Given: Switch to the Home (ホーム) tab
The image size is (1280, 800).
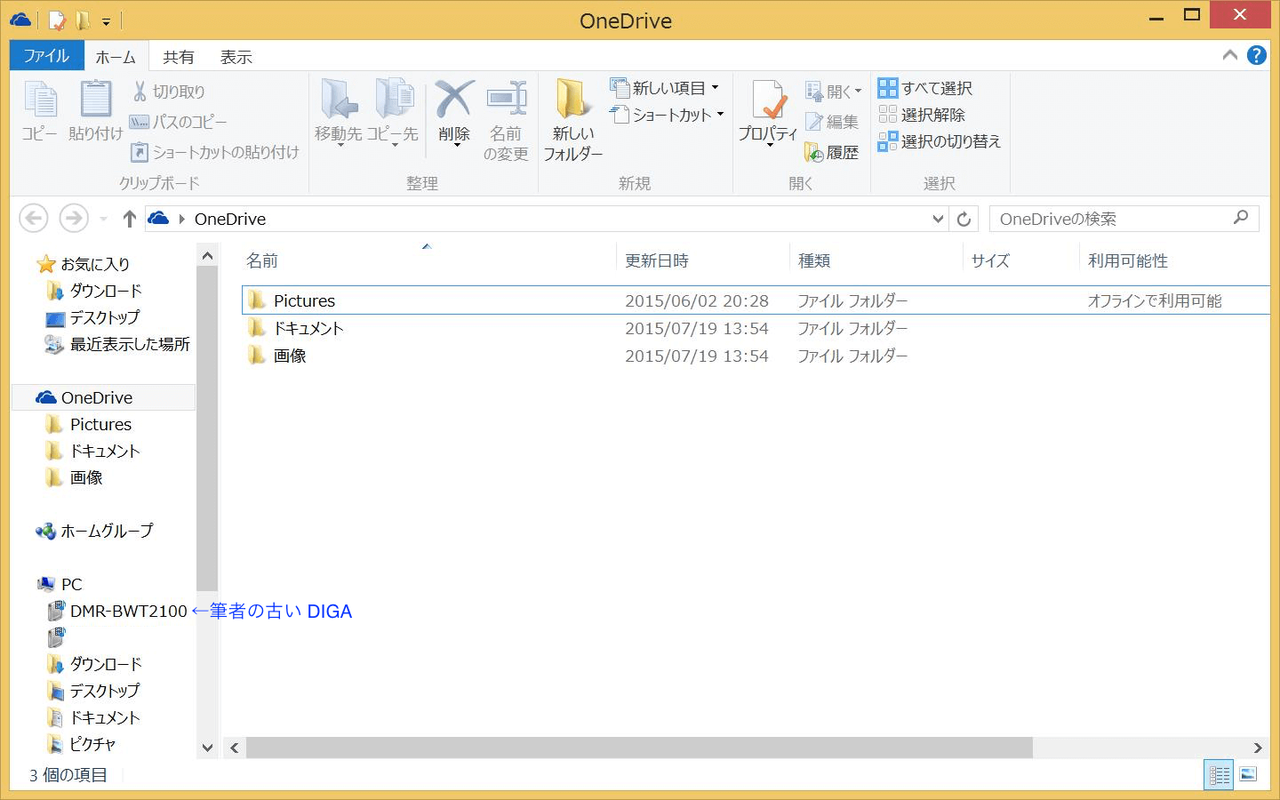Looking at the screenshot, I should (116, 57).
